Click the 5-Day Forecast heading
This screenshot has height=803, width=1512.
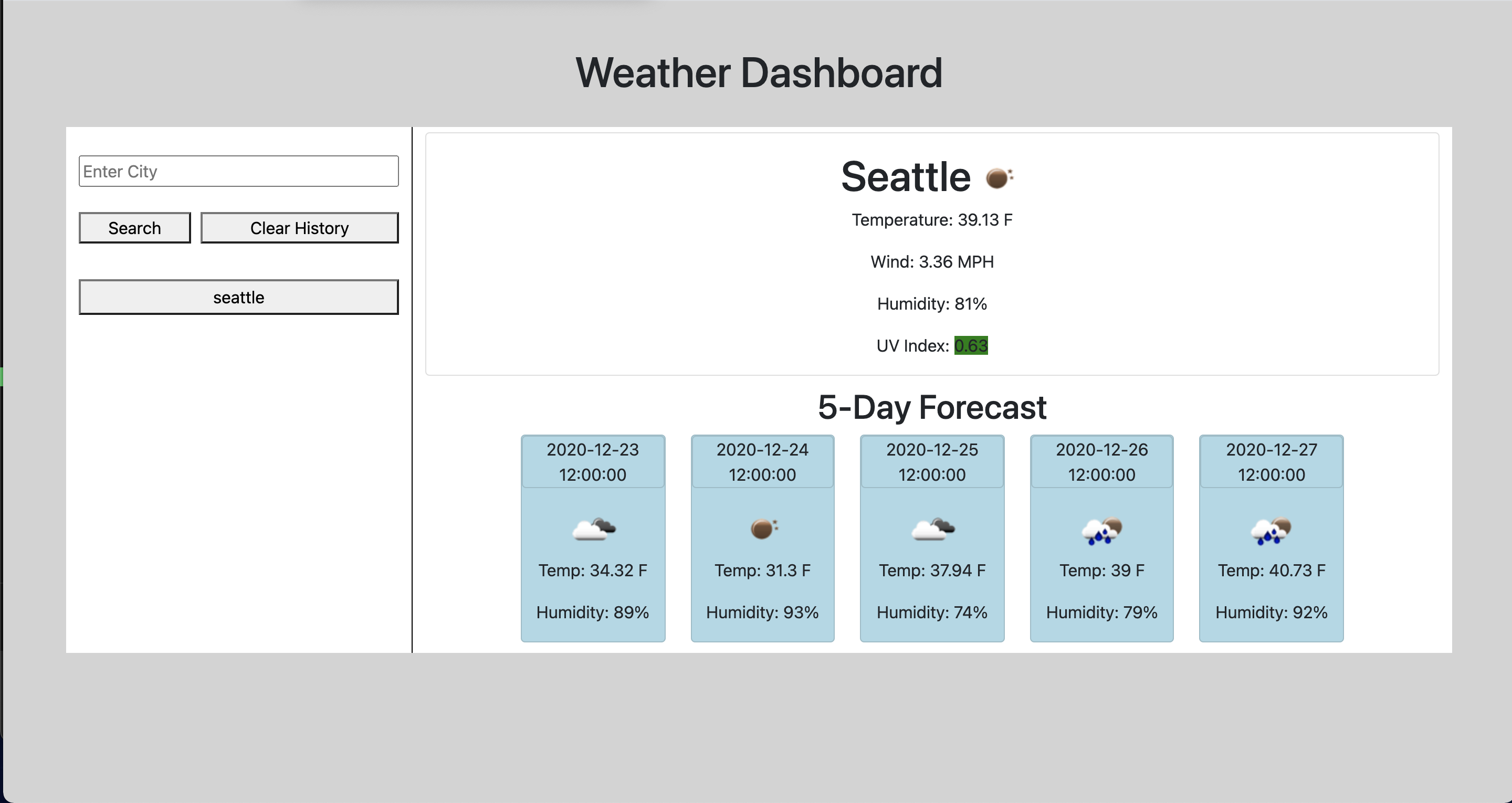pos(932,407)
